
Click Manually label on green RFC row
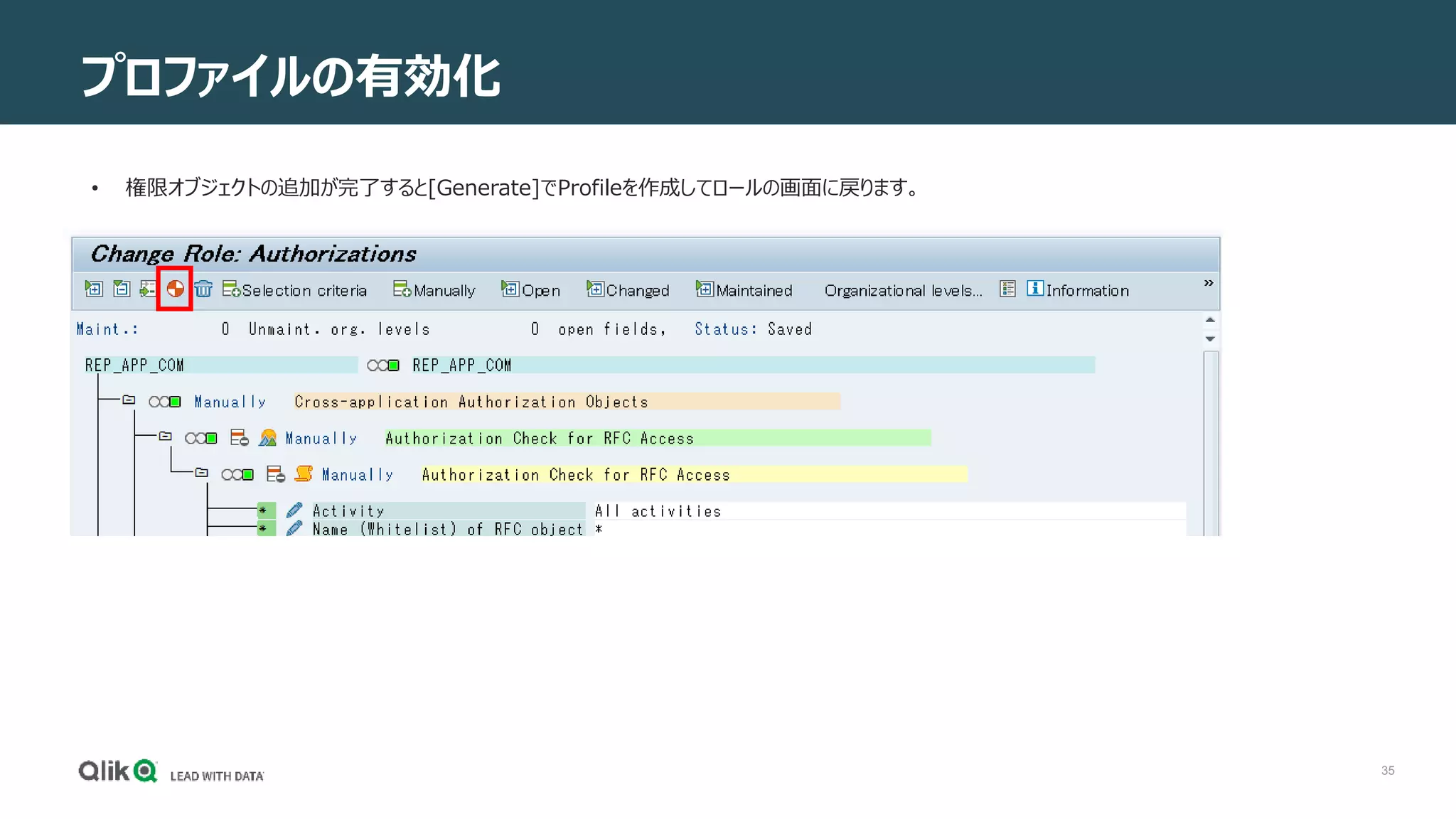click(321, 438)
